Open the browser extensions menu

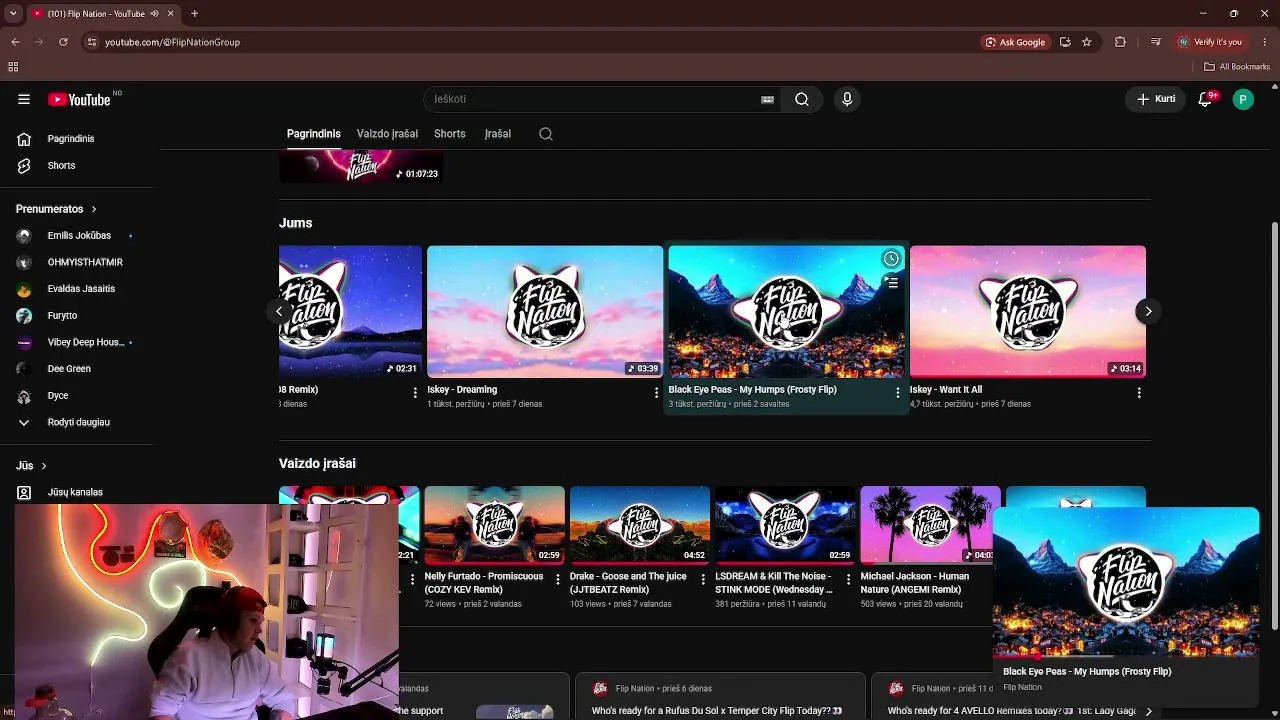coord(1120,42)
